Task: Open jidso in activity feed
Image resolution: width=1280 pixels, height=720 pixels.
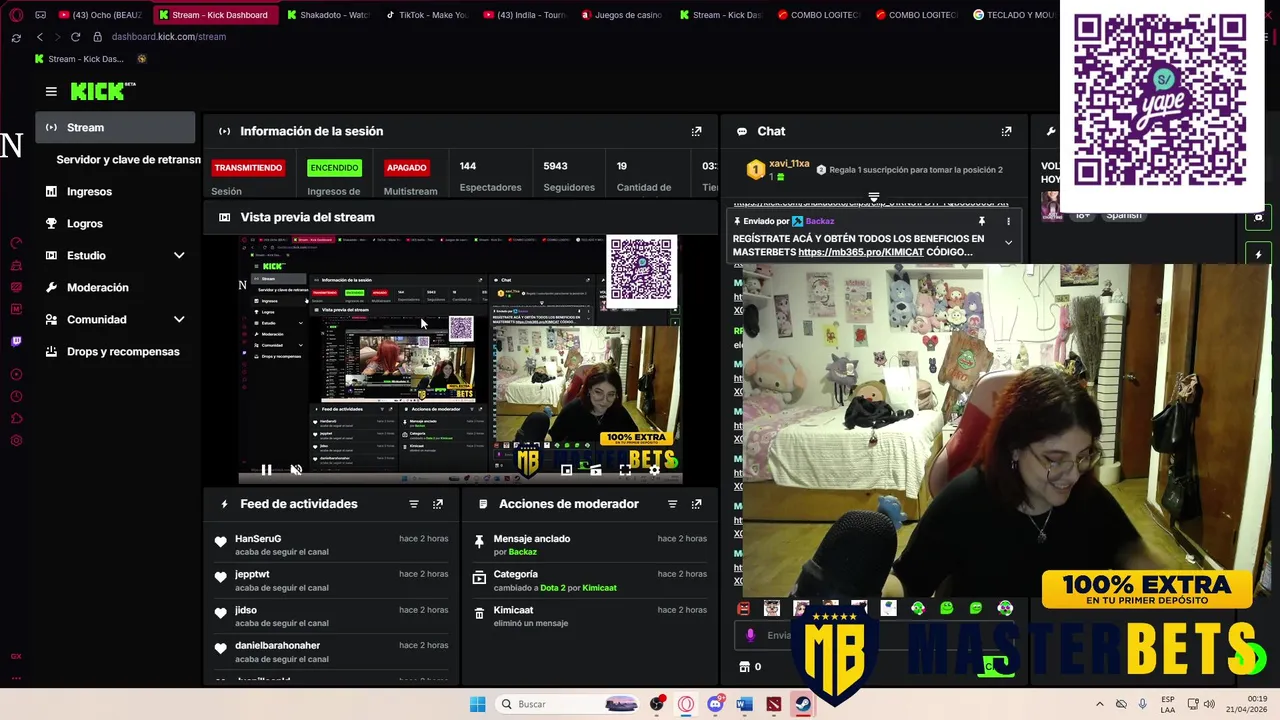Action: tap(246, 610)
